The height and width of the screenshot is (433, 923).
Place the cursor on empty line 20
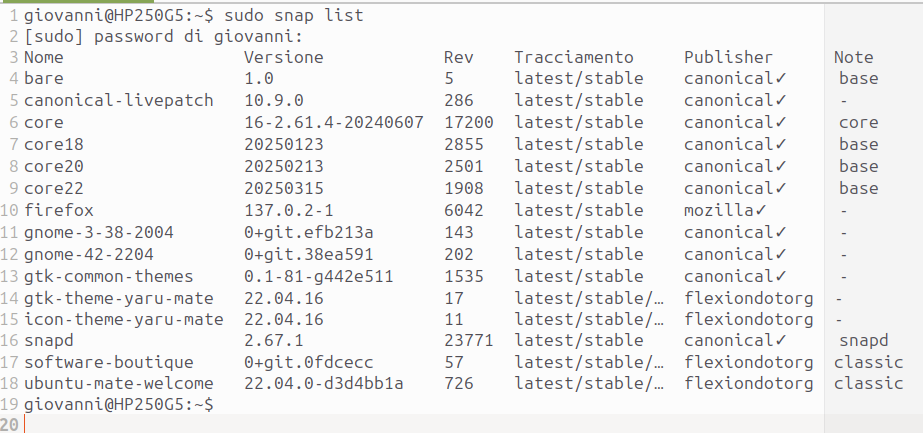tap(412, 424)
